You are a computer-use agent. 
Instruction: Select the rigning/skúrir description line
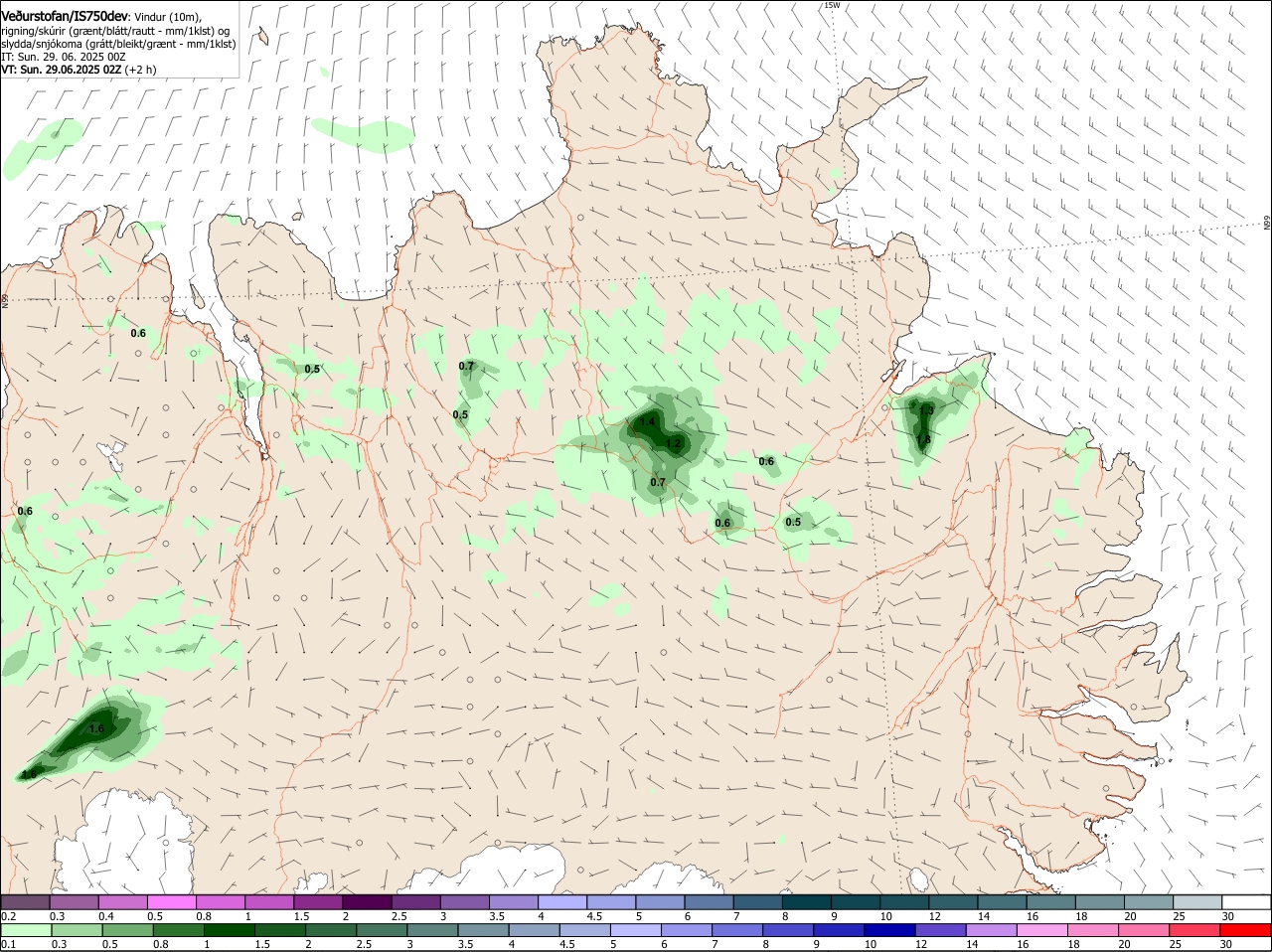pos(114,30)
